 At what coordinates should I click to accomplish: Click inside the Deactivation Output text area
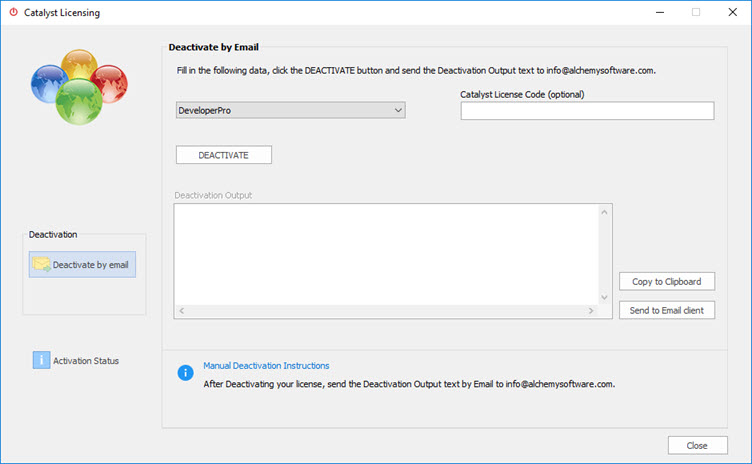387,255
